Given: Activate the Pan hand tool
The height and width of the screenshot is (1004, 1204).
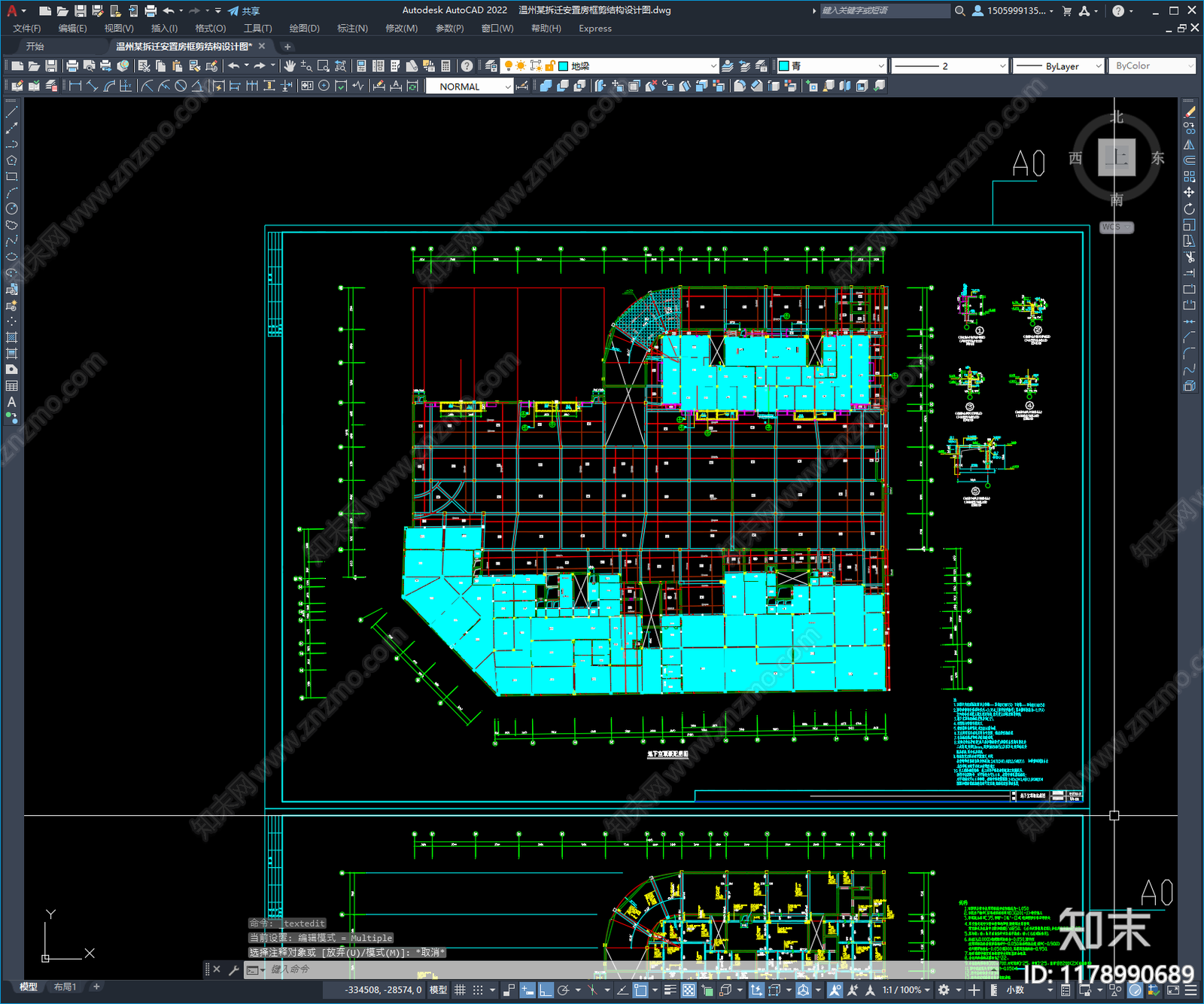Looking at the screenshot, I should (x=290, y=66).
